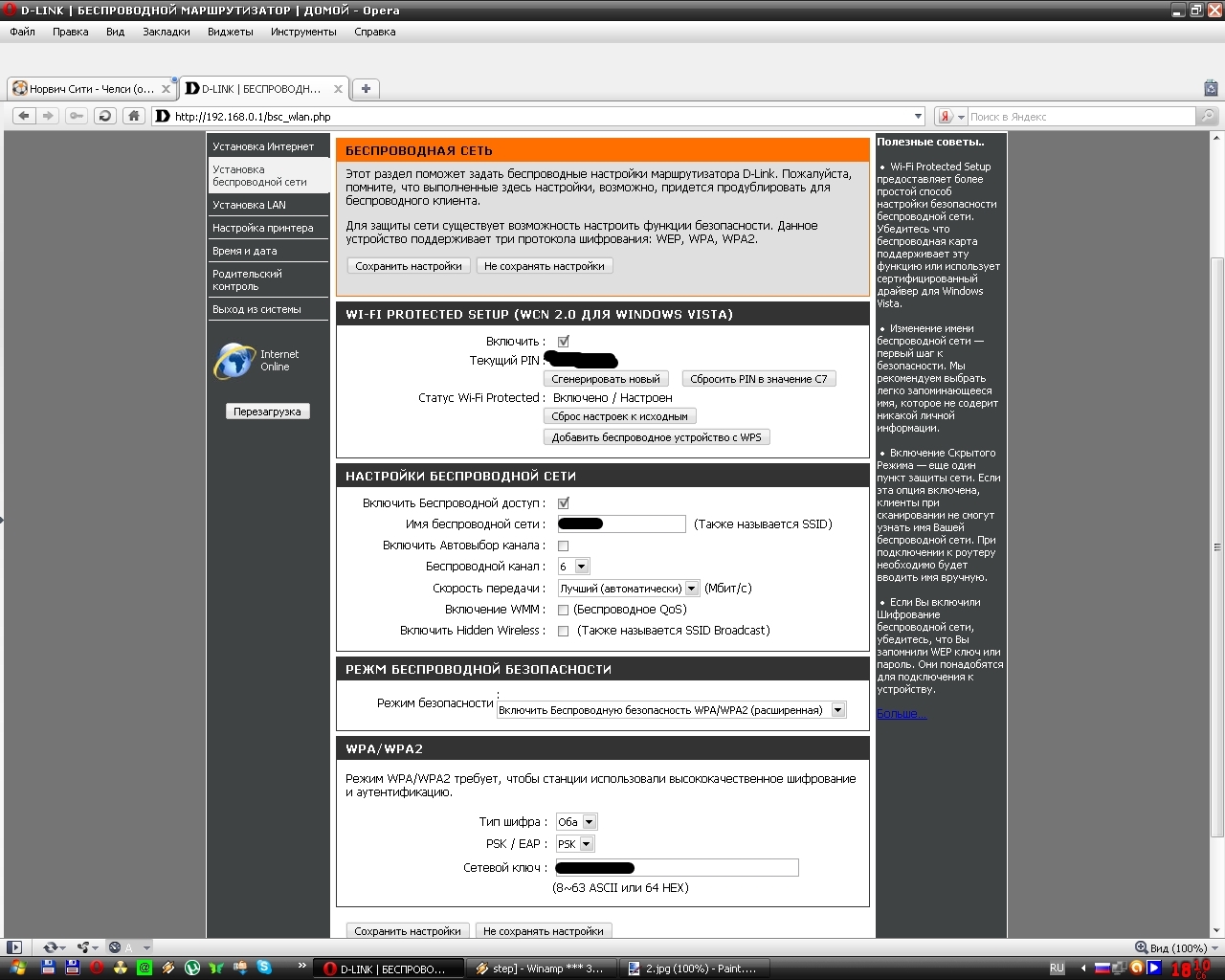Click the forward navigation arrow

(48, 116)
